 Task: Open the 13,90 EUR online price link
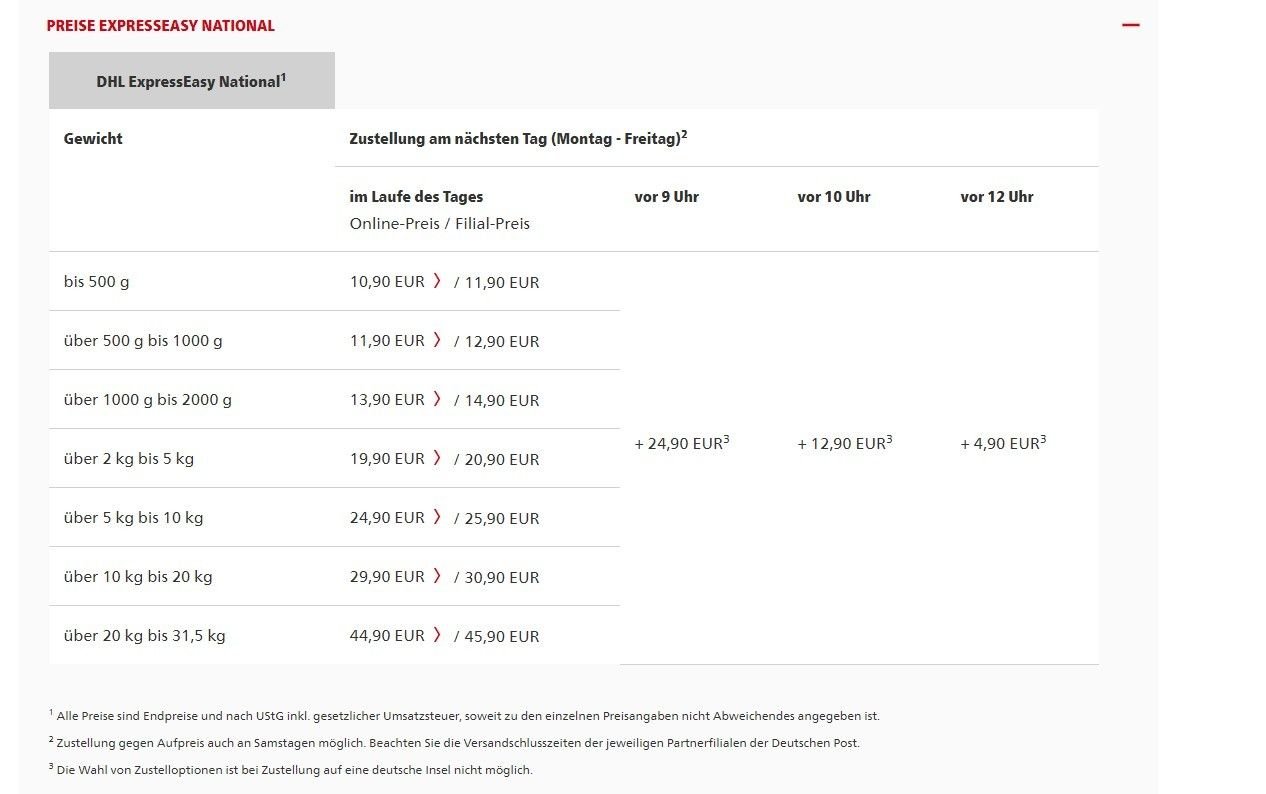click(x=395, y=400)
